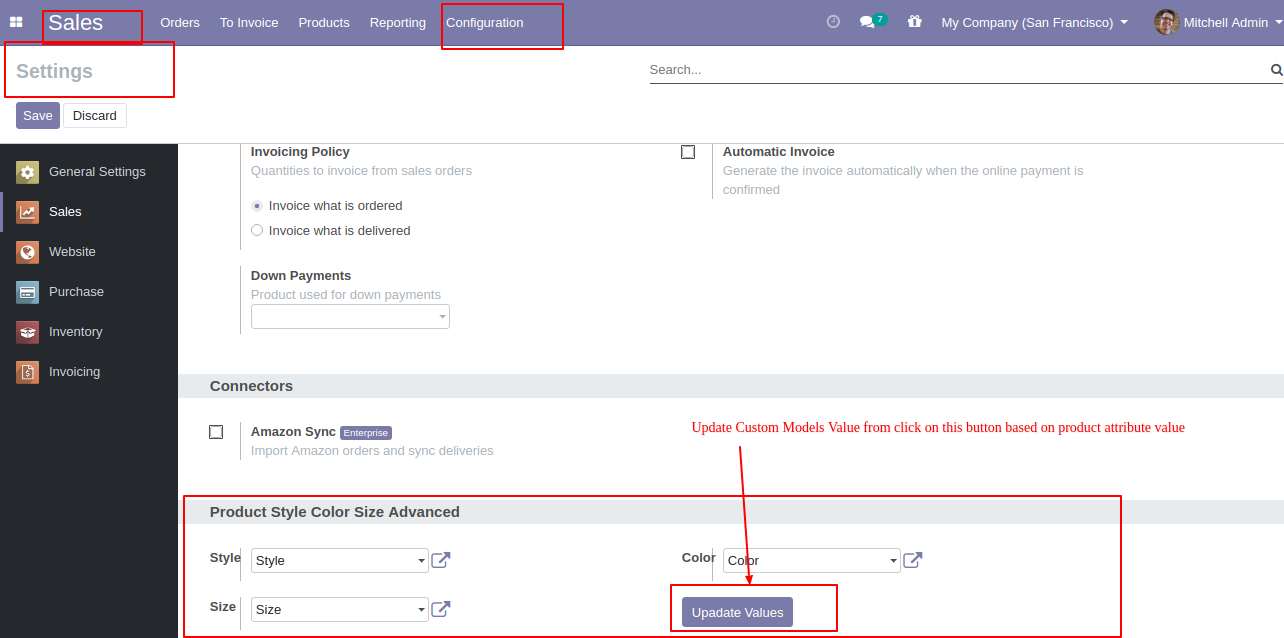Open the Reporting menu
This screenshot has width=1284, height=638.
pyautogui.click(x=398, y=22)
